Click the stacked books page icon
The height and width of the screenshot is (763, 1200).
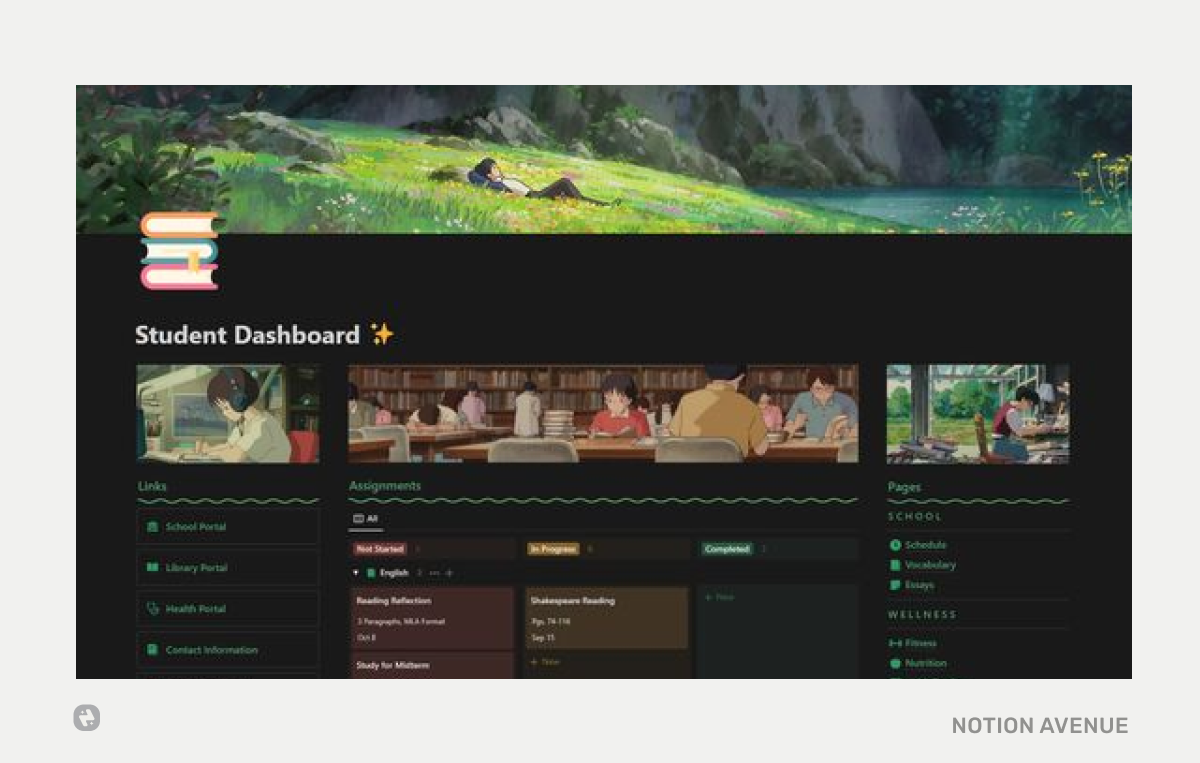[180, 251]
